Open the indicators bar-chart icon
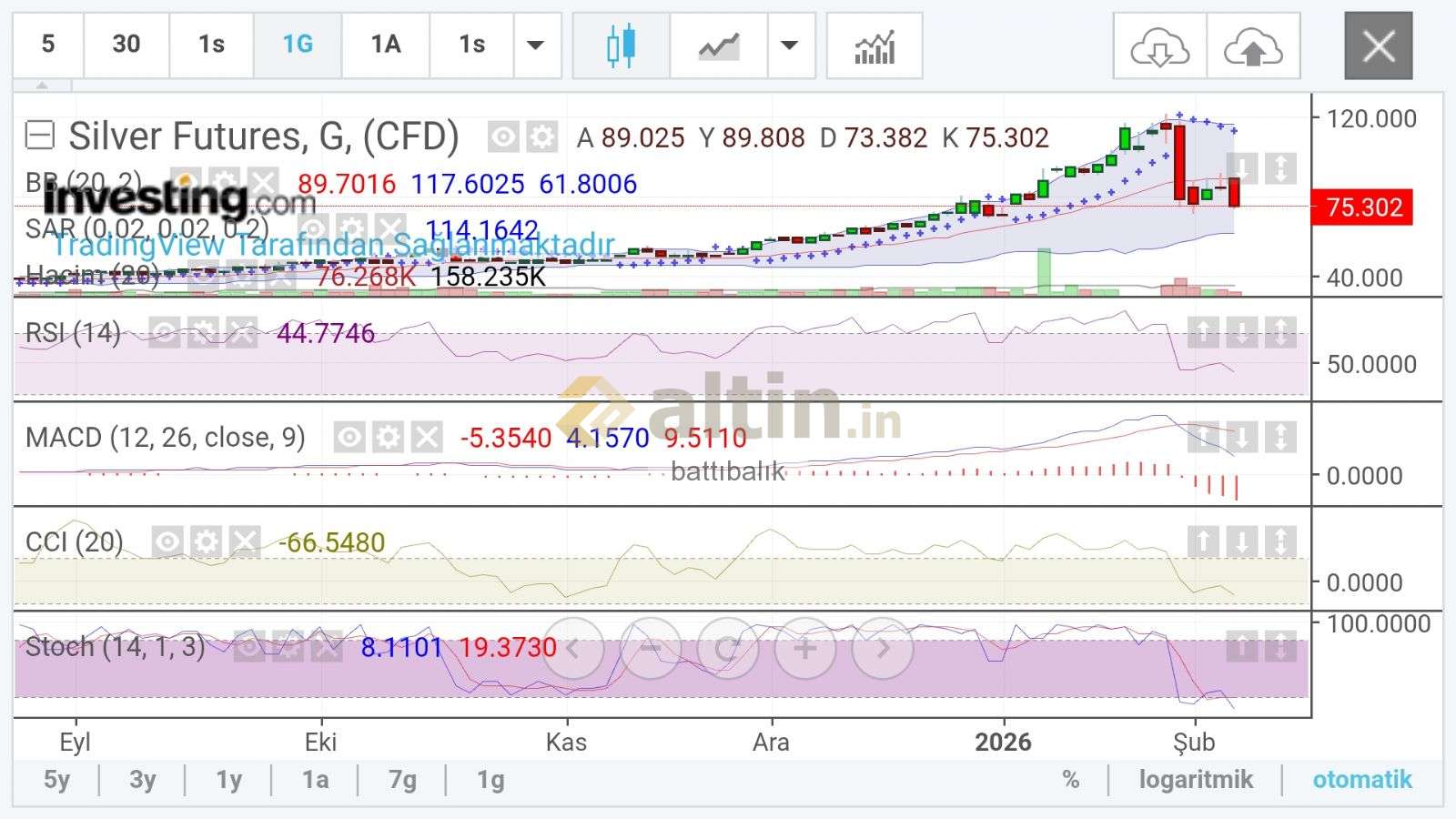This screenshot has width=1456, height=819. click(x=874, y=45)
